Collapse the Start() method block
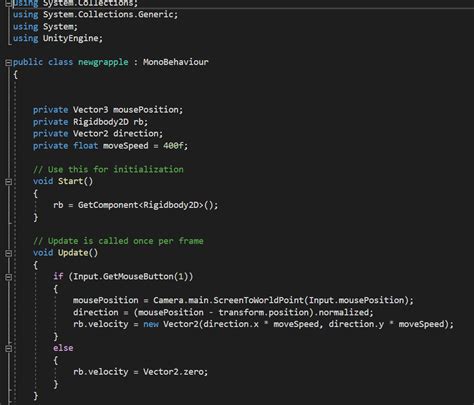 (x=9, y=182)
